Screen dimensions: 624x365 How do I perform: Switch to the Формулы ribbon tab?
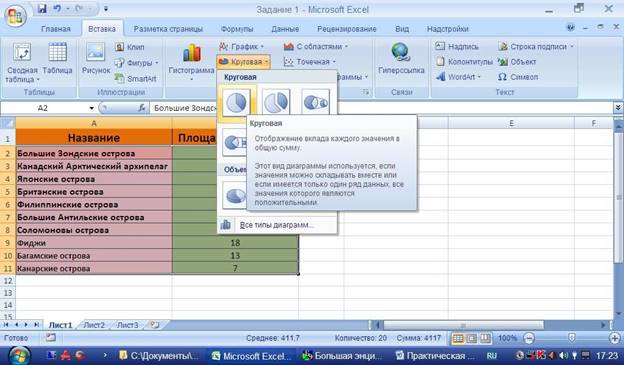pyautogui.click(x=237, y=29)
